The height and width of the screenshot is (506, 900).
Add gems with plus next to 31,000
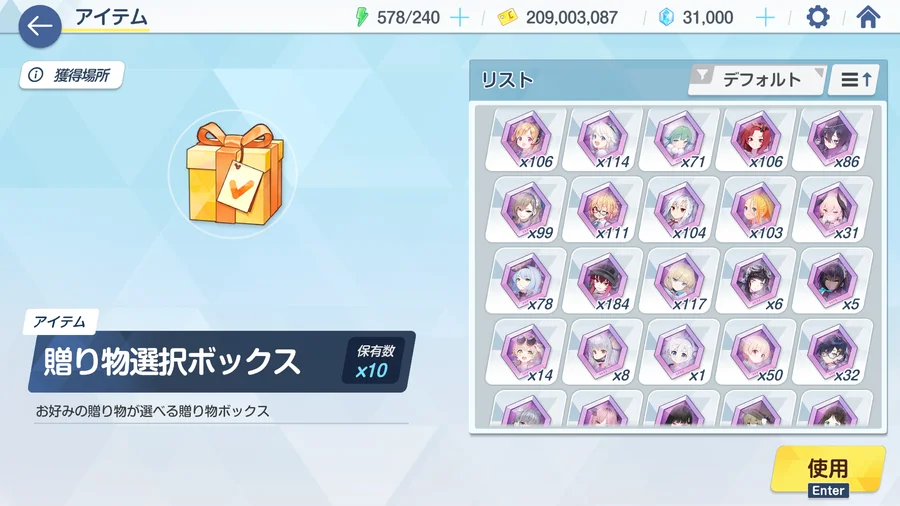765,18
